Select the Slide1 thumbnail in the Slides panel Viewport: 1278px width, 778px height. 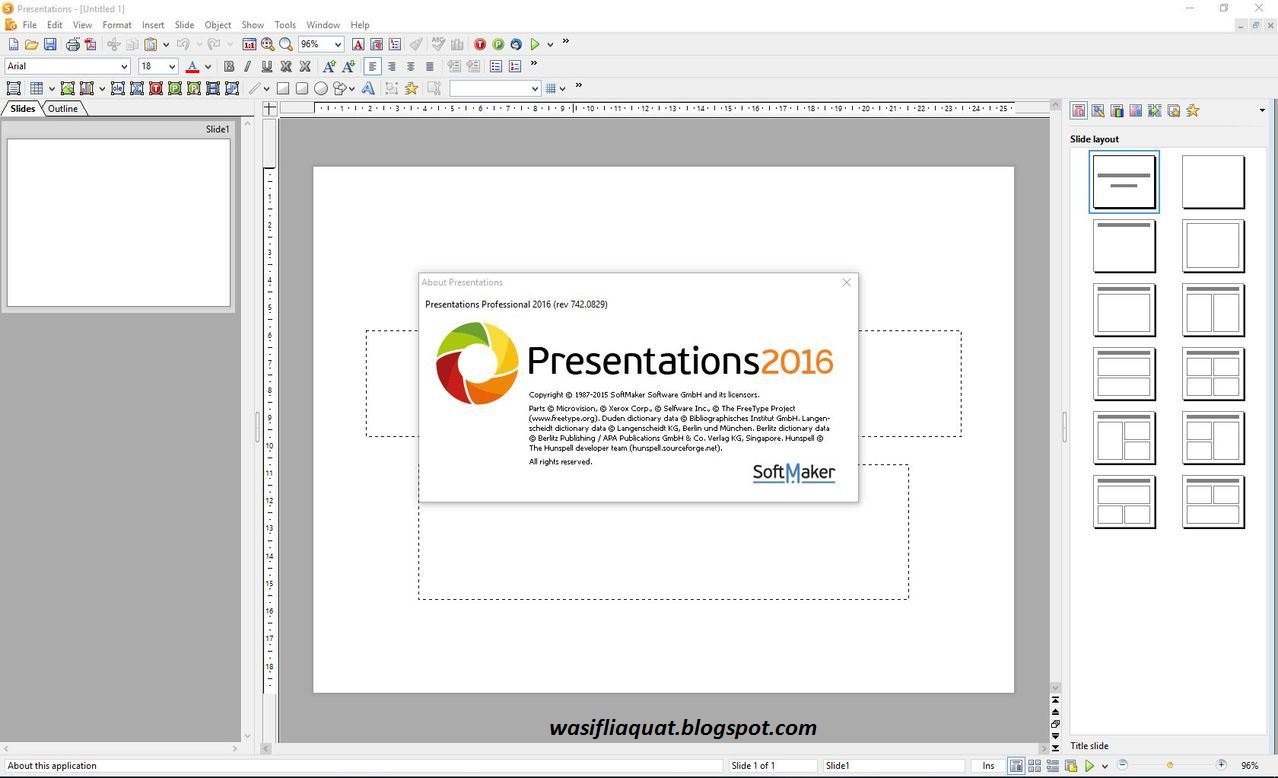click(x=119, y=222)
